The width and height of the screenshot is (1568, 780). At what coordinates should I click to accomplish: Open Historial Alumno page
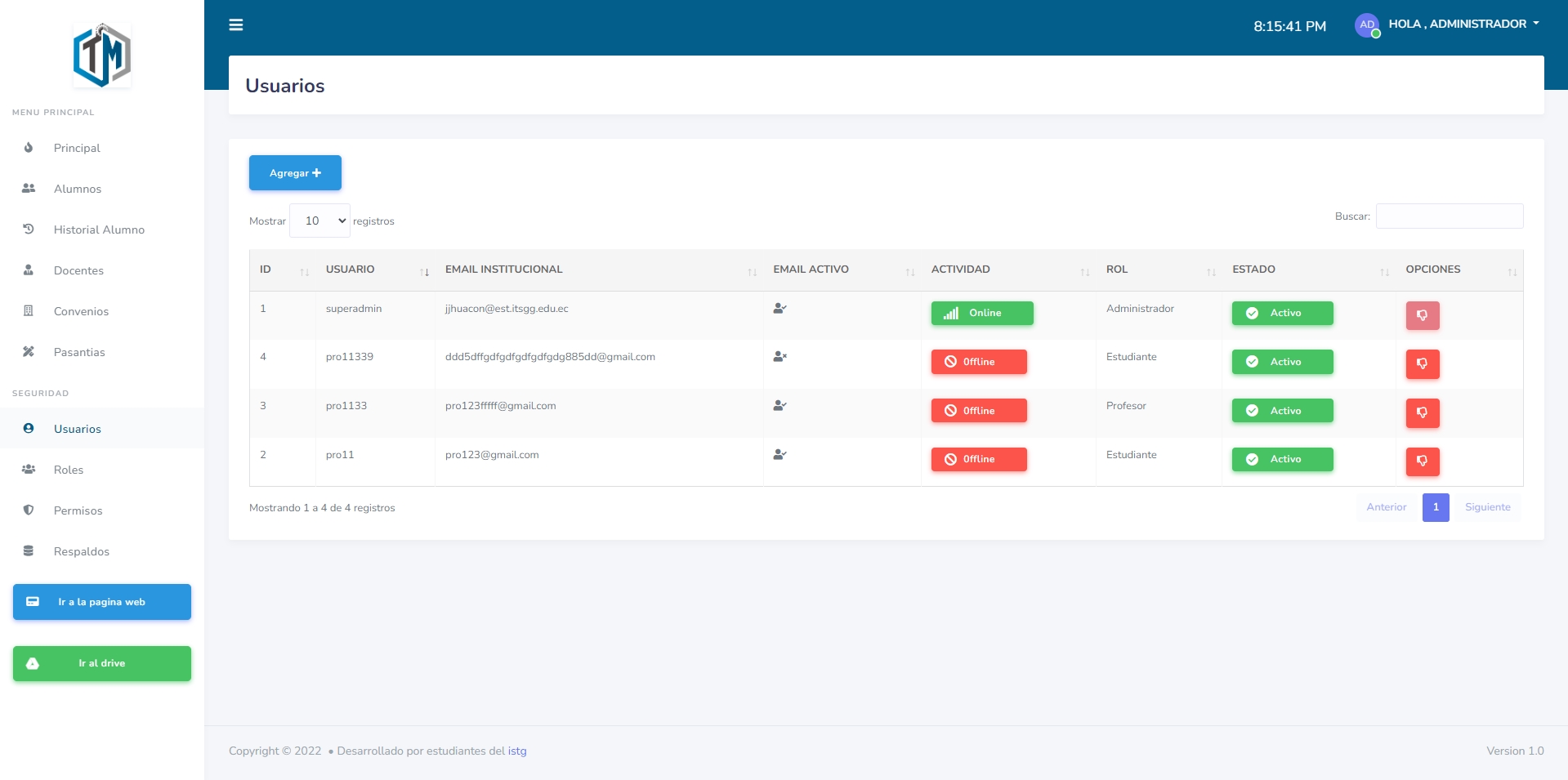point(102,230)
